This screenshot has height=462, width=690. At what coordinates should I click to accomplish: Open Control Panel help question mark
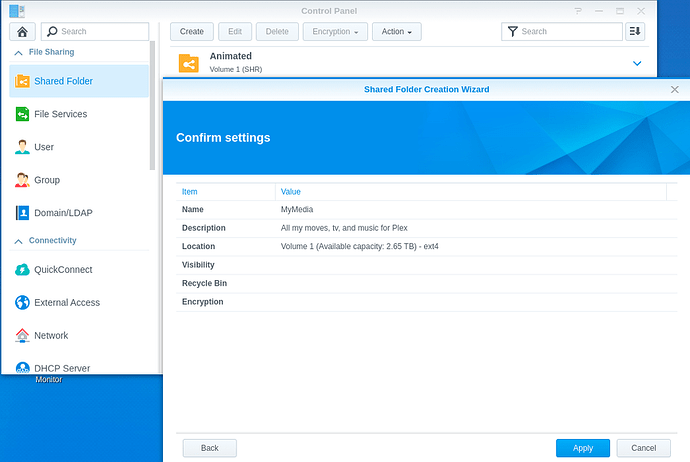pyautogui.click(x=578, y=11)
